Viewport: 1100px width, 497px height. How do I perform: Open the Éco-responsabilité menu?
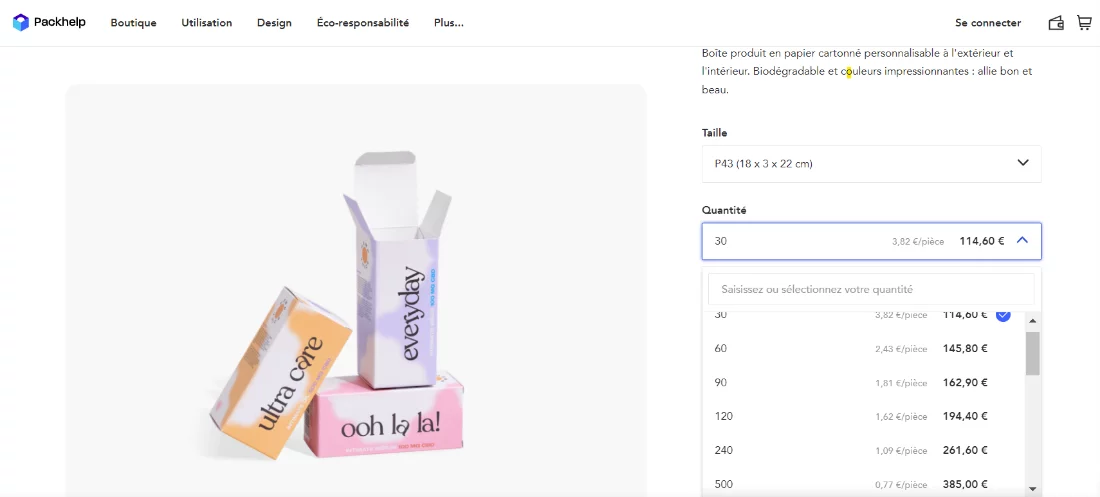click(362, 23)
